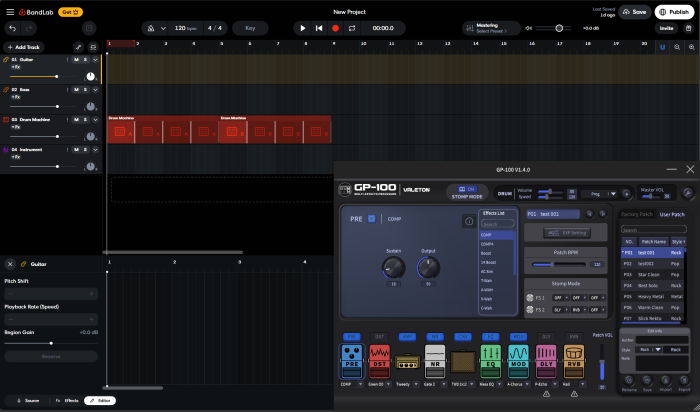Image resolution: width=700 pixels, height=412 pixels.
Task: Solo the 04 Instrument track
Action: tap(85, 150)
